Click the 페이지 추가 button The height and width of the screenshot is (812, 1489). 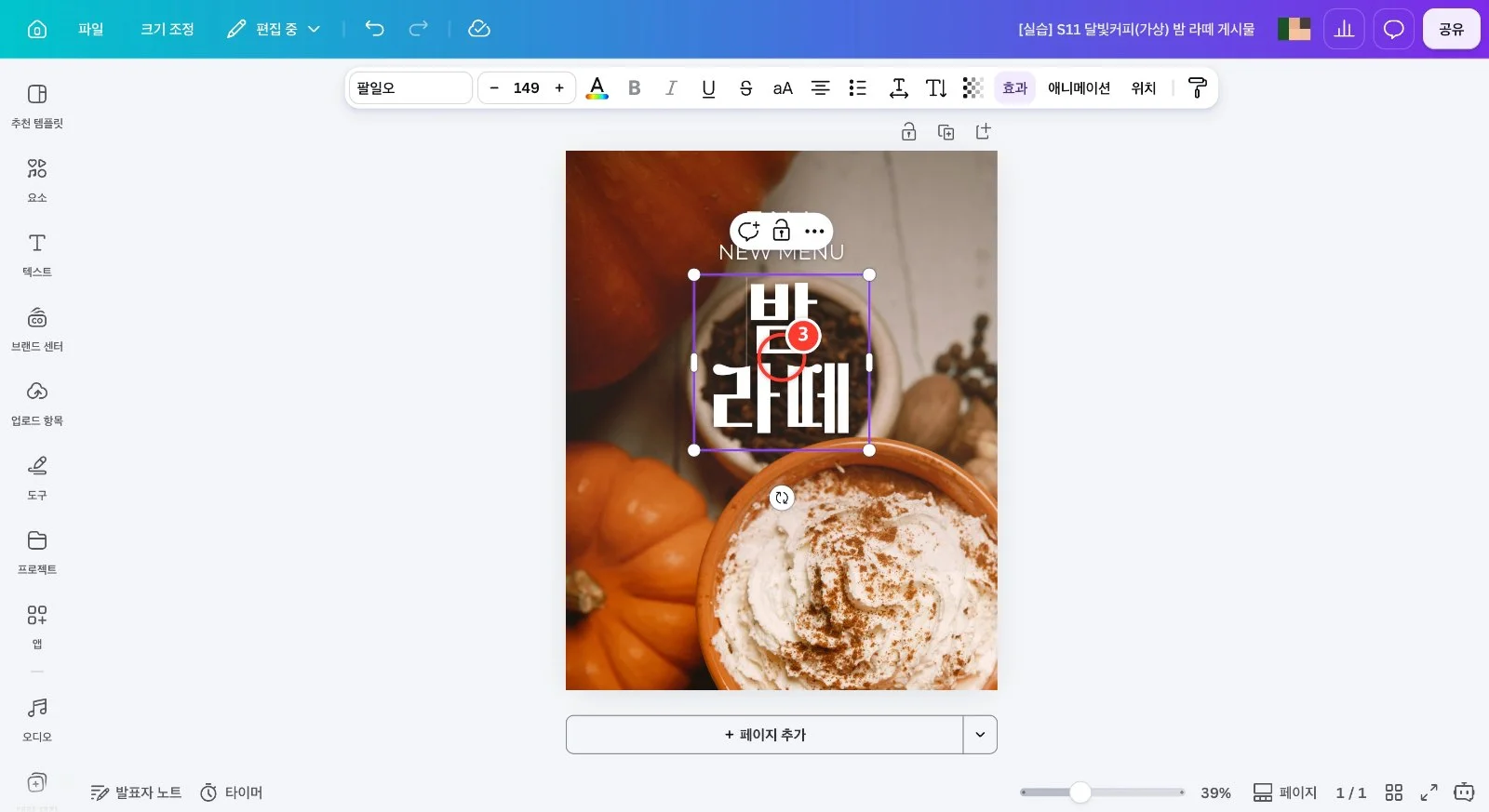(765, 735)
